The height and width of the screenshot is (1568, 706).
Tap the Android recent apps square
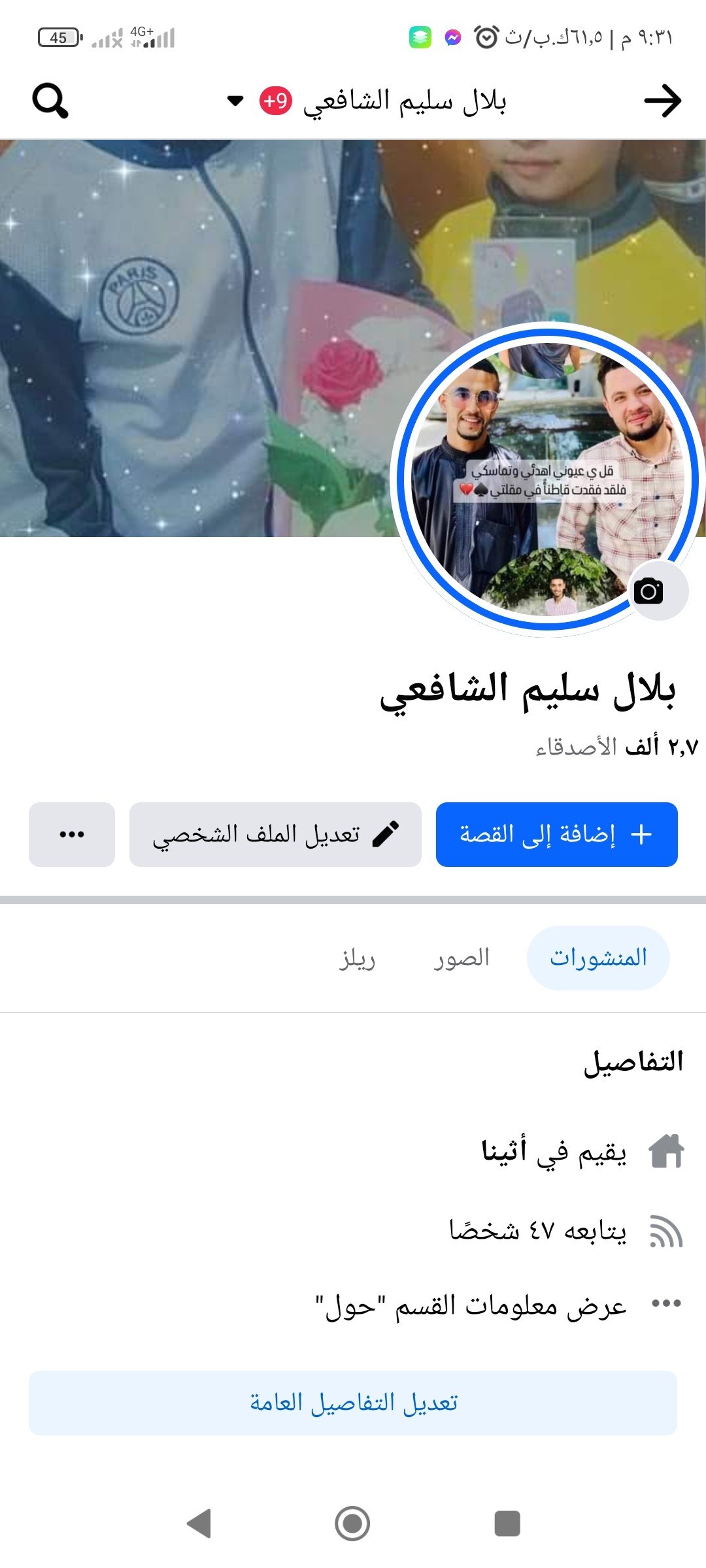[x=507, y=1524]
